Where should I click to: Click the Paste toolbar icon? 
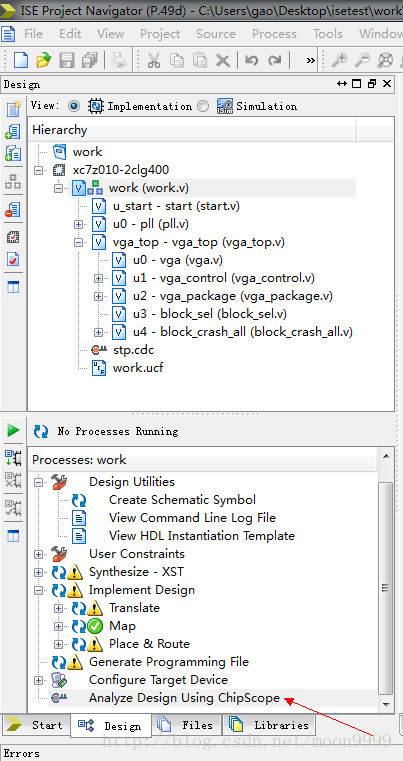tap(200, 60)
